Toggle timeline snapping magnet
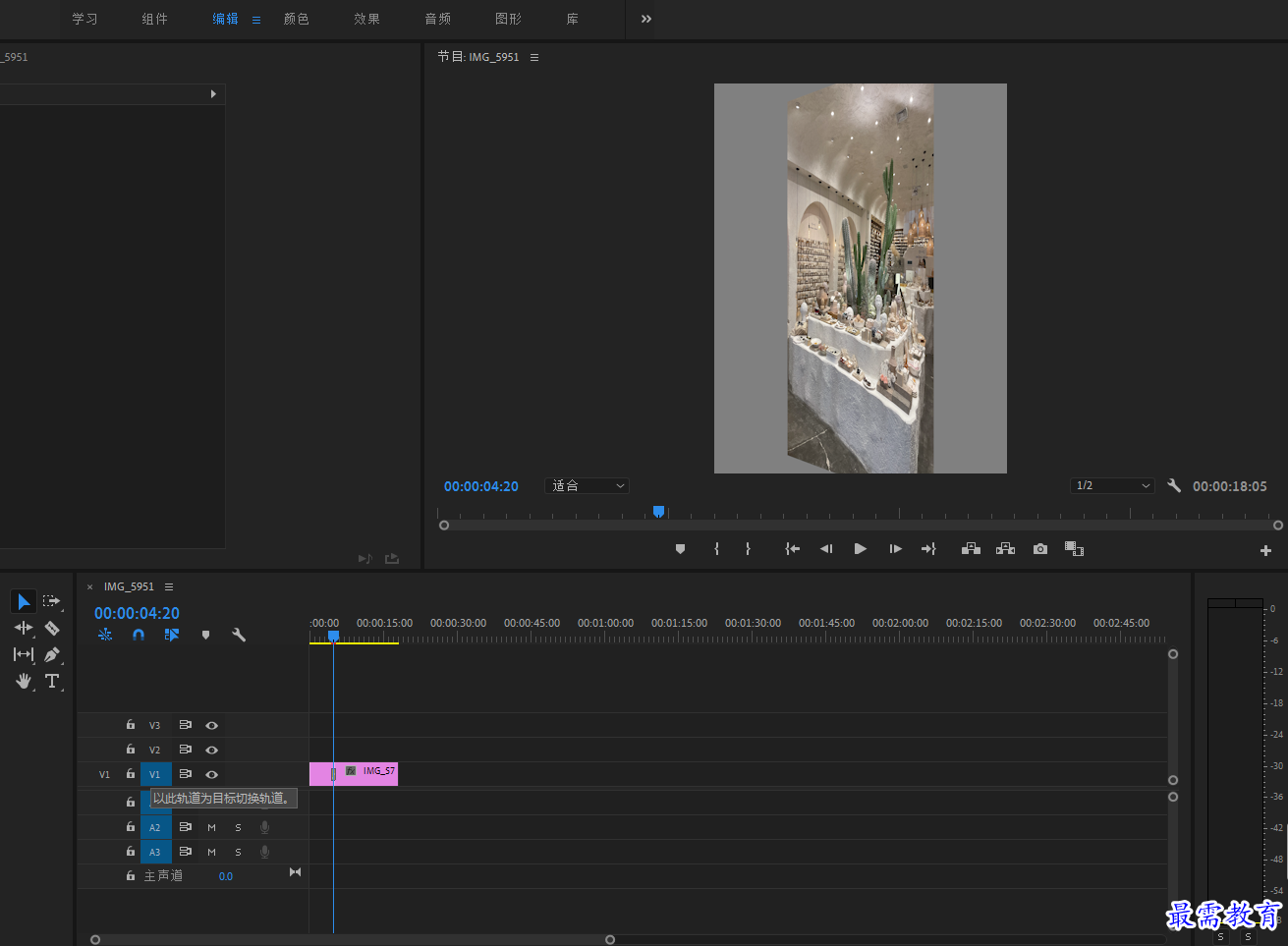The width and height of the screenshot is (1288, 946). [x=139, y=635]
